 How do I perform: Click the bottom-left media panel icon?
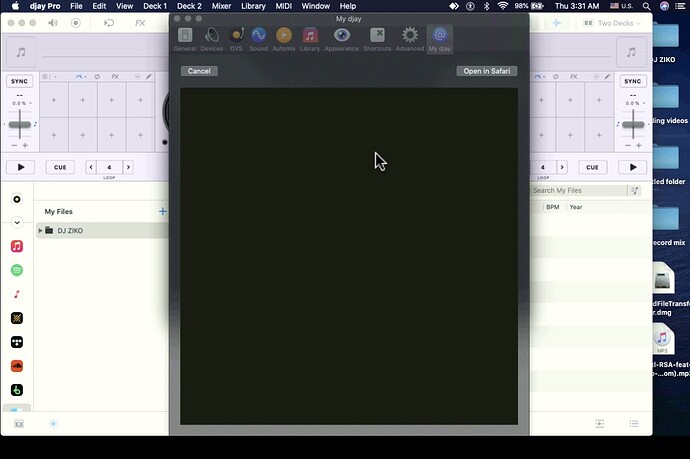[19, 424]
